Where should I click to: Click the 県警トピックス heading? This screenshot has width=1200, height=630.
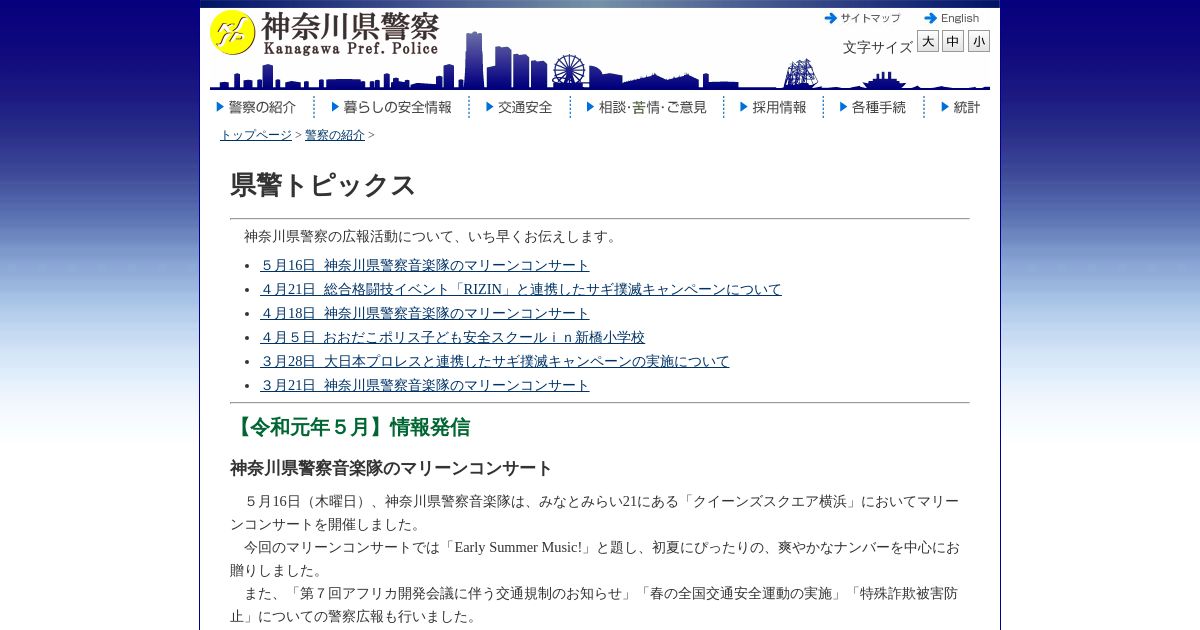pyautogui.click(x=323, y=185)
